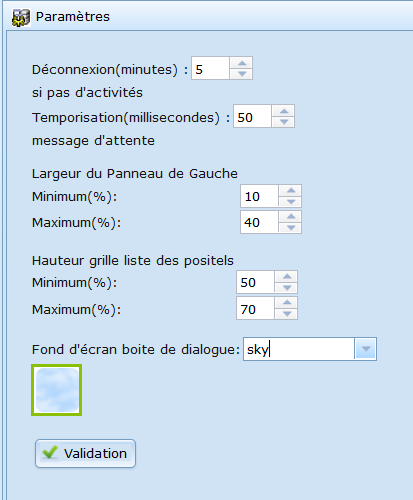Screen dimensions: 413x500
Task: Focus the Temporisation value field
Action: coord(252,116)
